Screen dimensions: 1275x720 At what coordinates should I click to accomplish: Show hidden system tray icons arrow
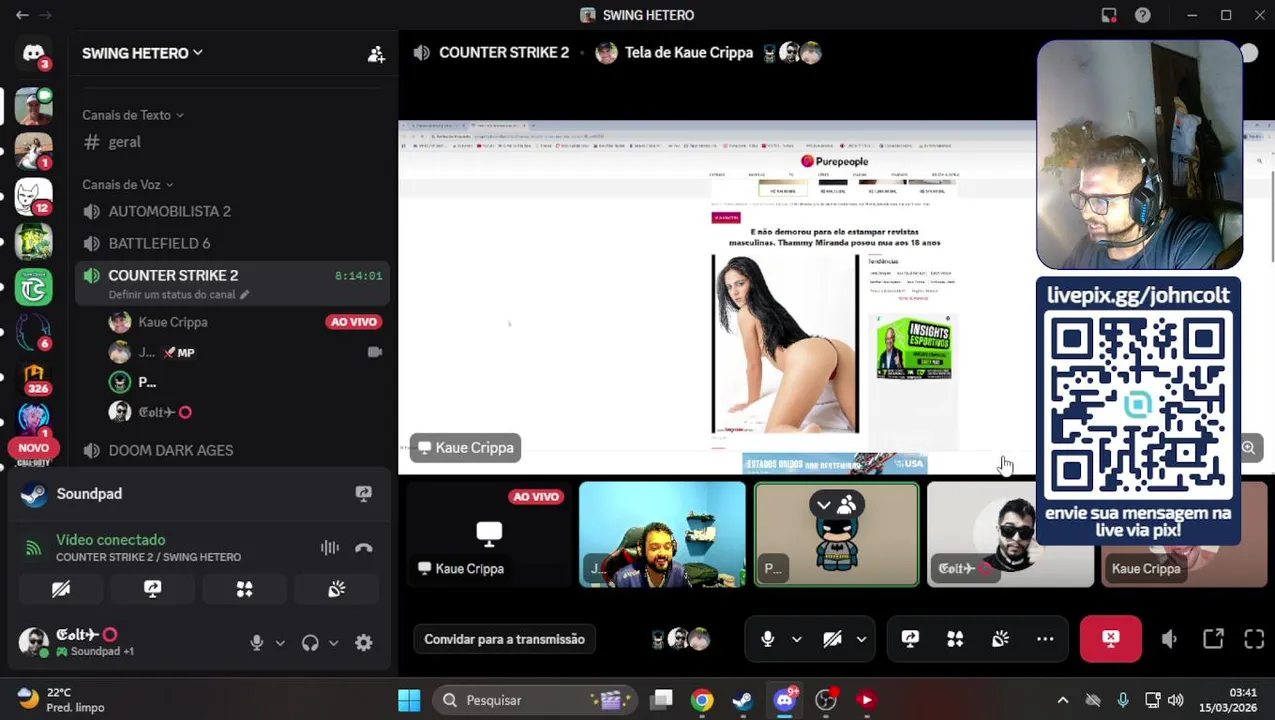pos(1063,700)
